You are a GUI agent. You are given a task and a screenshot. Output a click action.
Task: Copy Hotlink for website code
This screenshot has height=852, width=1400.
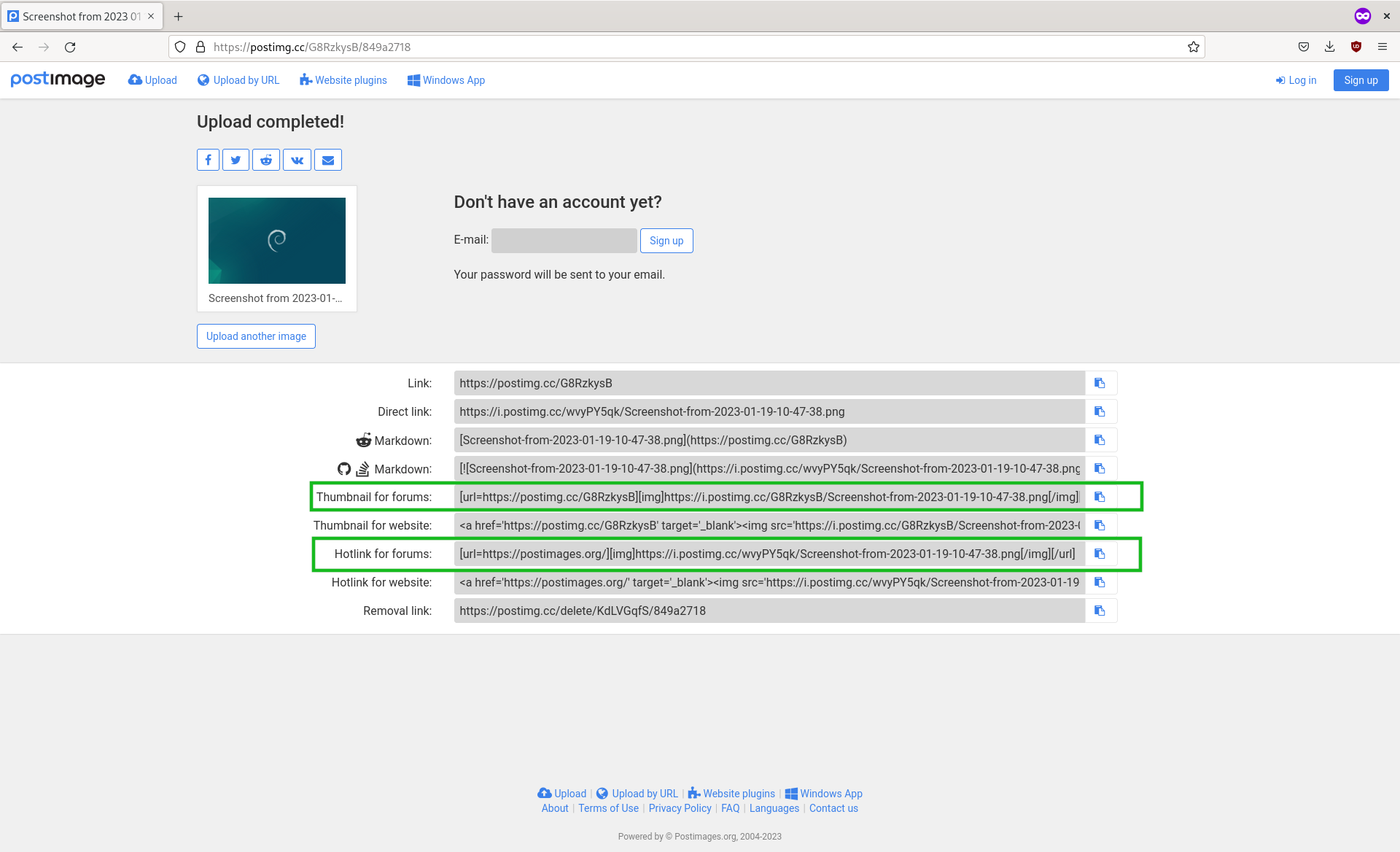[x=1100, y=582]
